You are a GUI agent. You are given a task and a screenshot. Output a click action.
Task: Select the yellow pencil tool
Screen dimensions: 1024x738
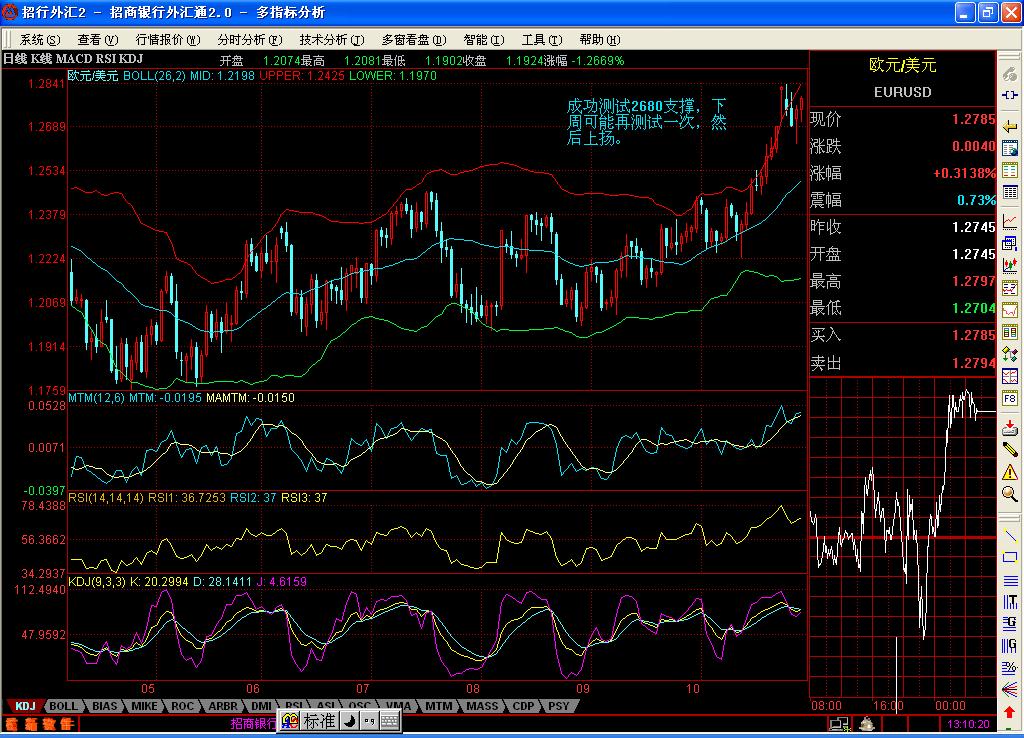[1010, 450]
